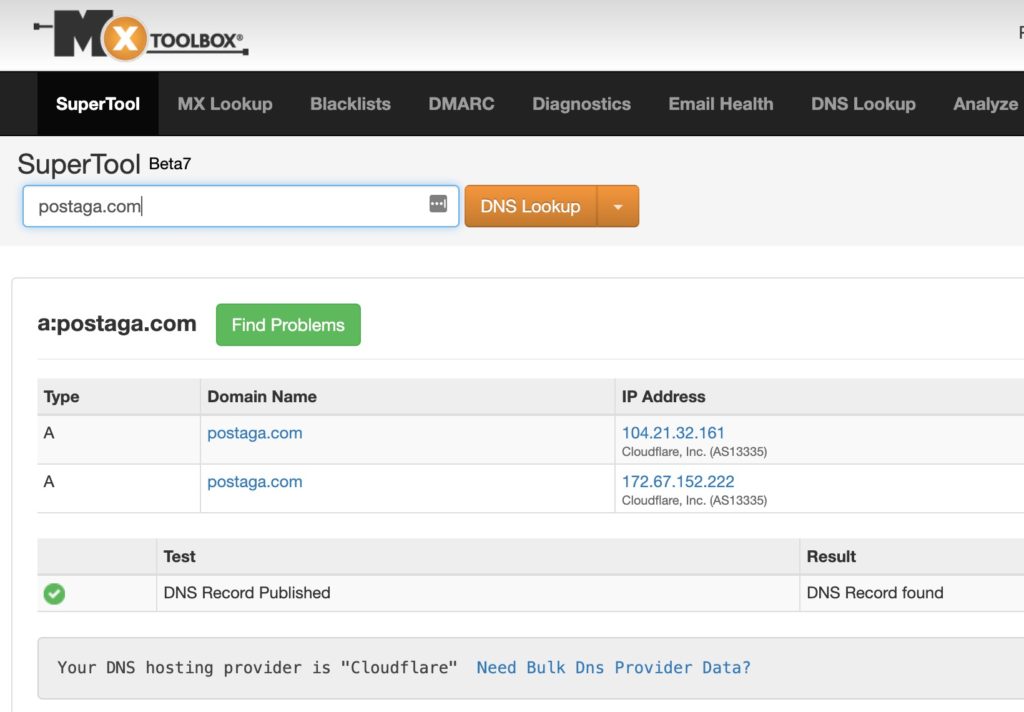Click the IP Address column header
Image resolution: width=1024 pixels, height=712 pixels.
click(819, 396)
